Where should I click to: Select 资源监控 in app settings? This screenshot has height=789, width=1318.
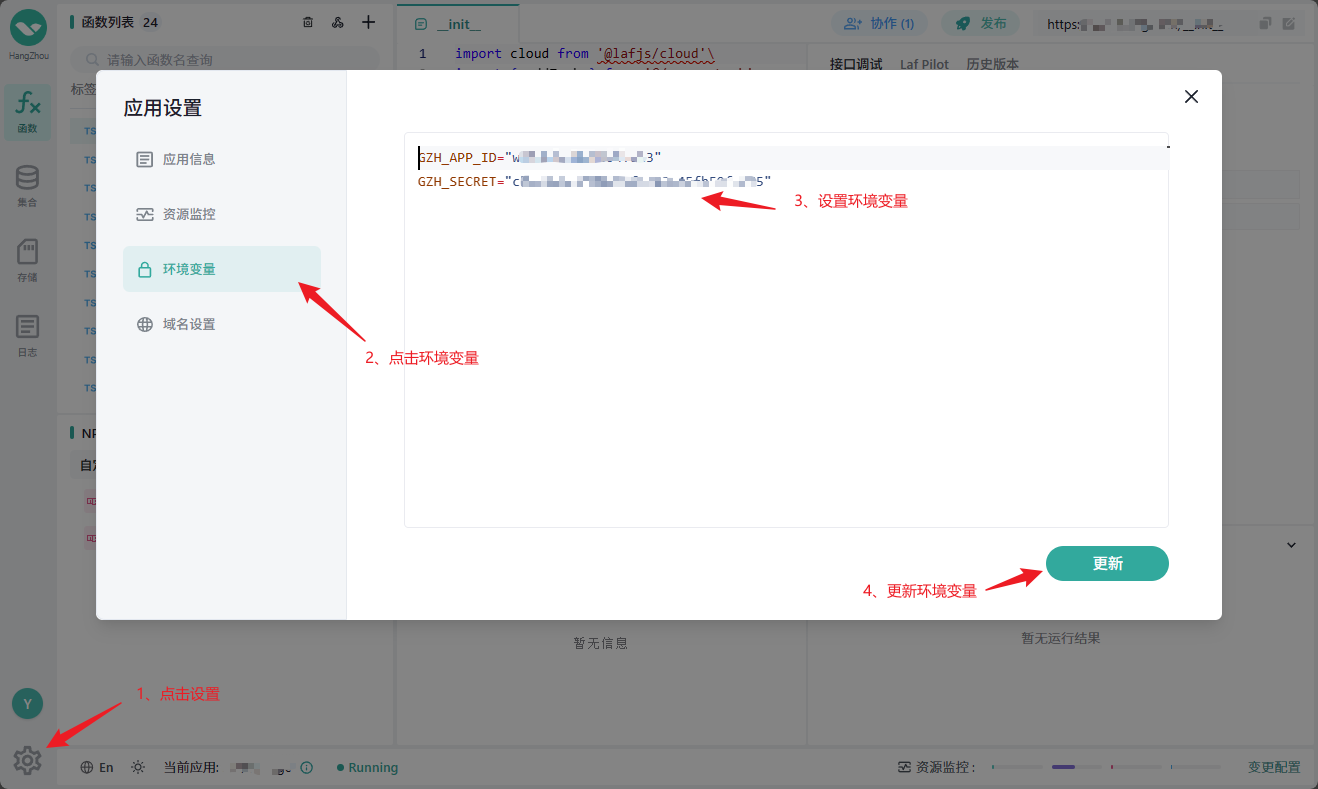(x=222, y=214)
